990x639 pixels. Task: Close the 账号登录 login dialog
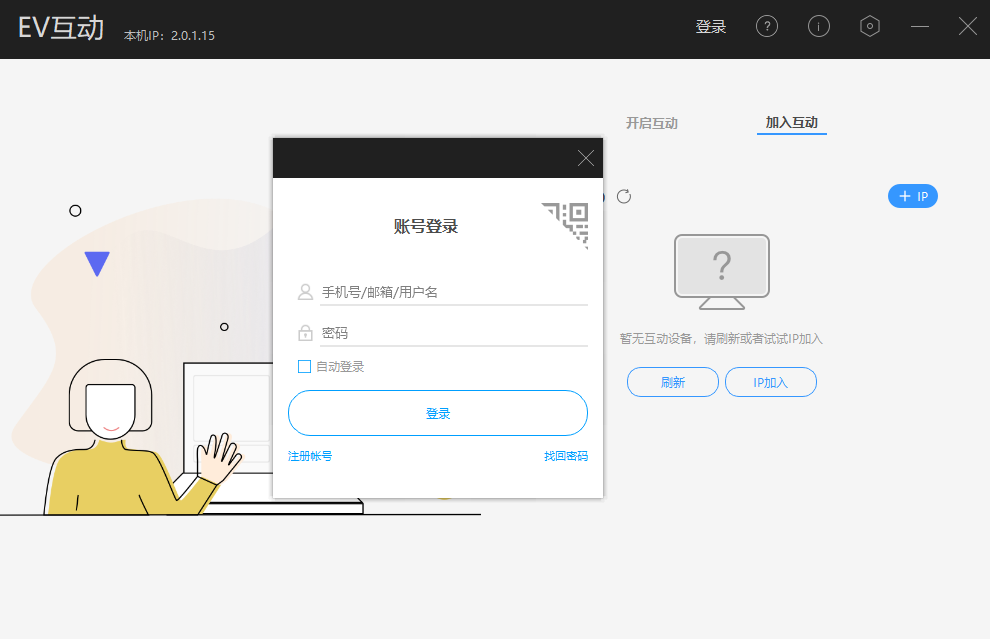[x=586, y=158]
